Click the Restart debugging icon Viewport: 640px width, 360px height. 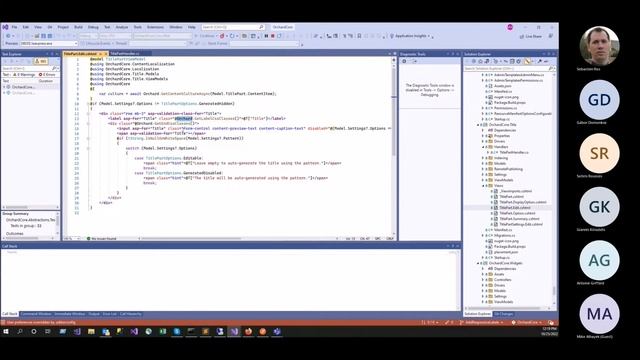click(279, 36)
